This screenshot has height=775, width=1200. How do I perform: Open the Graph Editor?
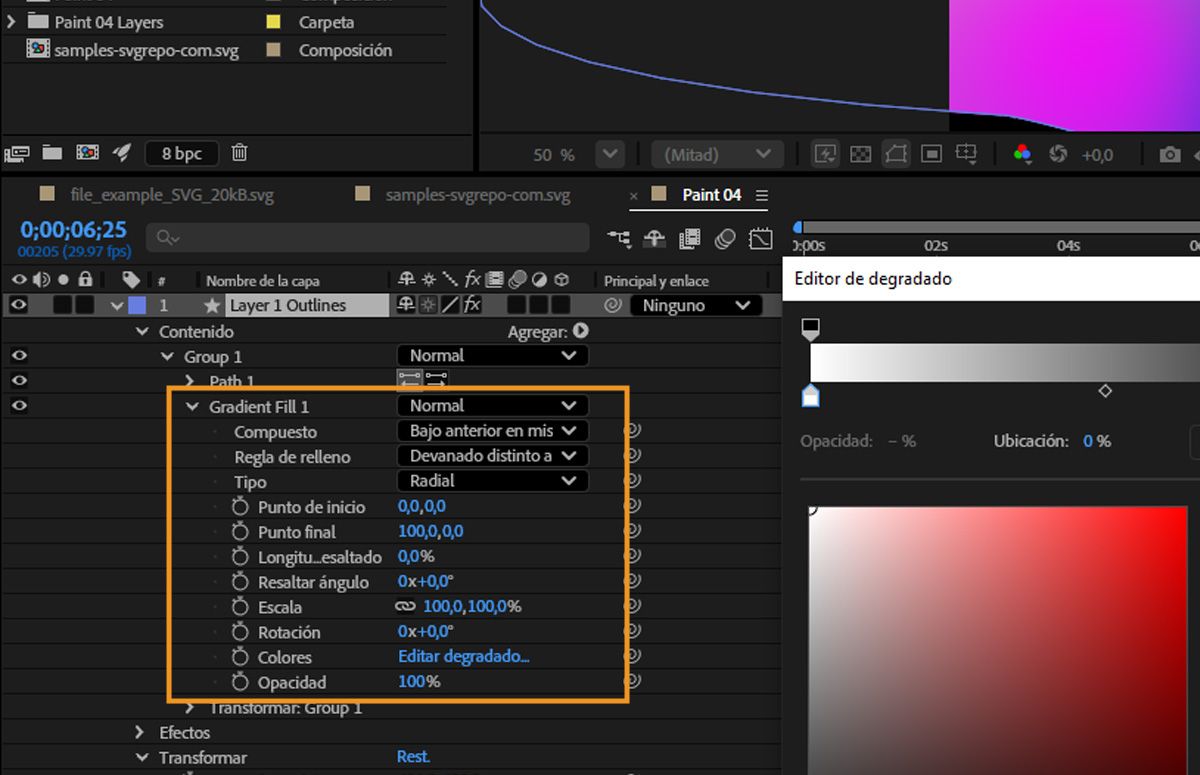click(761, 238)
